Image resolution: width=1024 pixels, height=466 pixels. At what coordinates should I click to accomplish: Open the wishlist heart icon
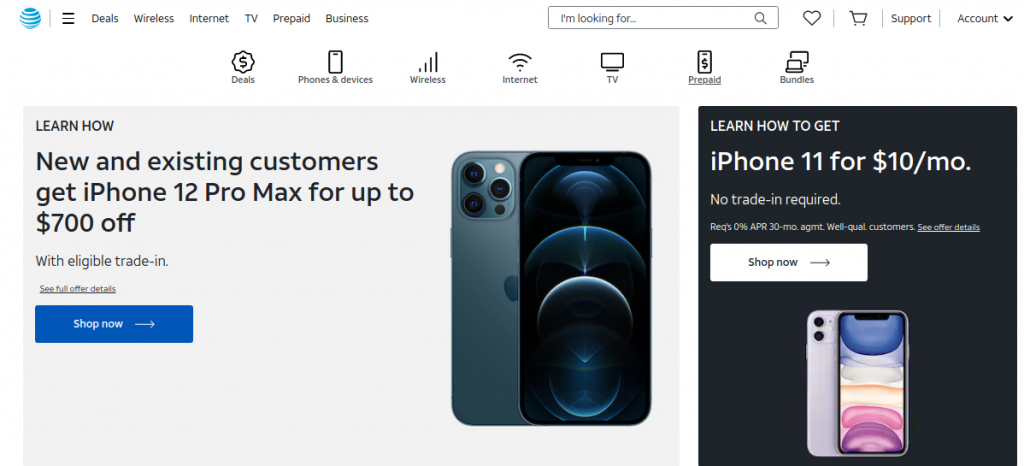812,18
